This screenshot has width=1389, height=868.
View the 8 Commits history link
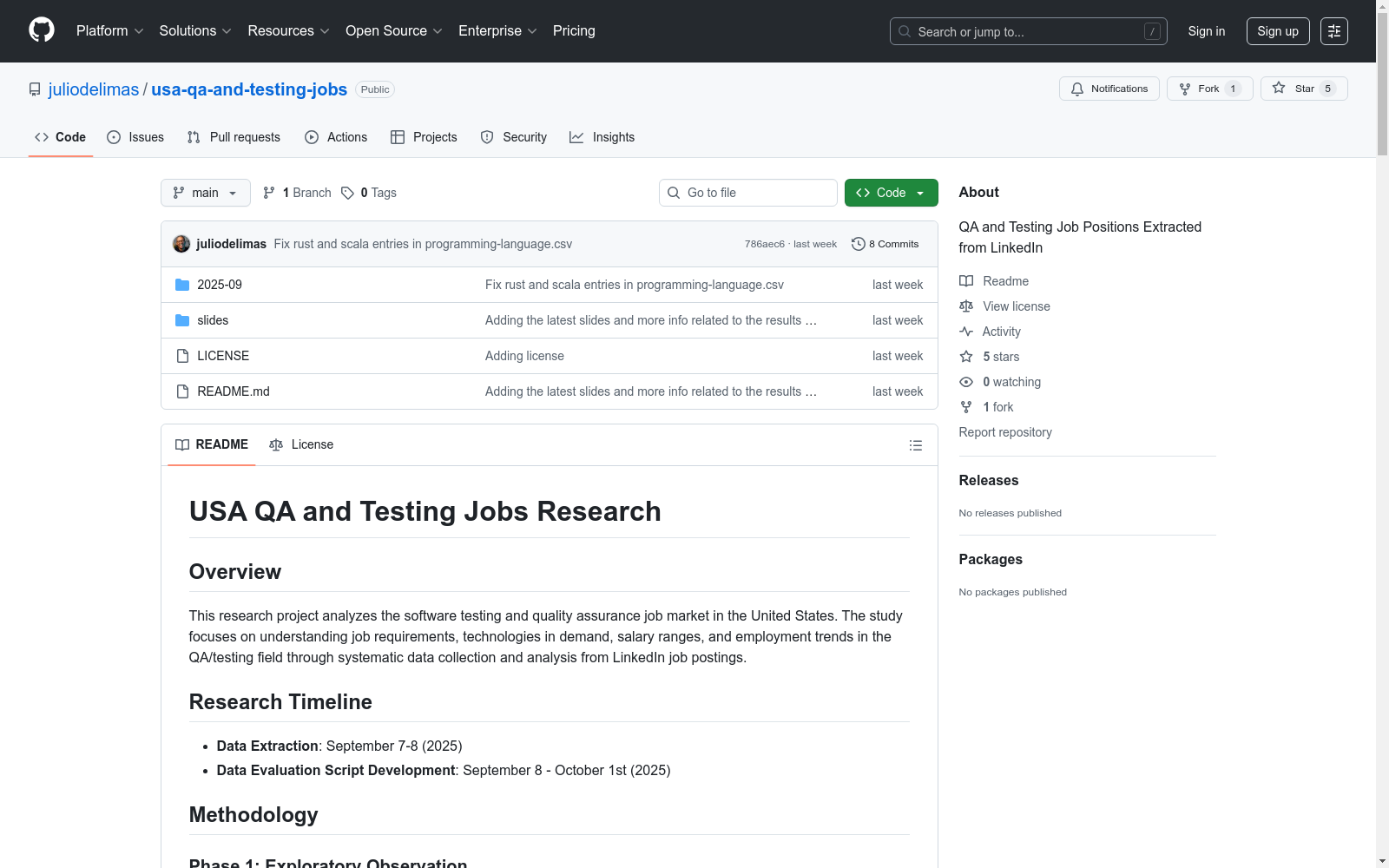tap(885, 244)
